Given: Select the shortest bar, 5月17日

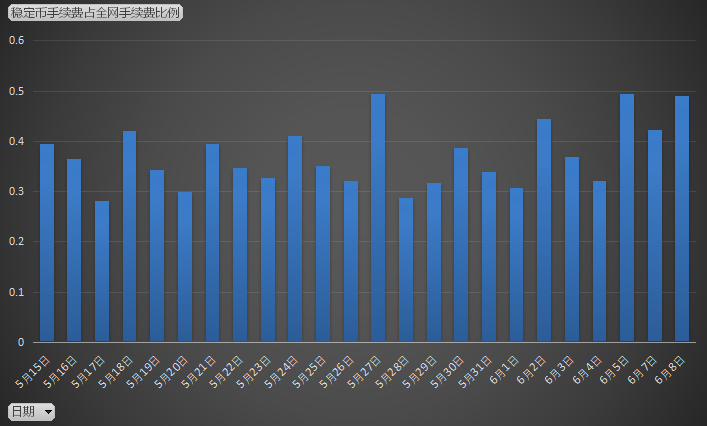Looking at the screenshot, I should tap(102, 271).
